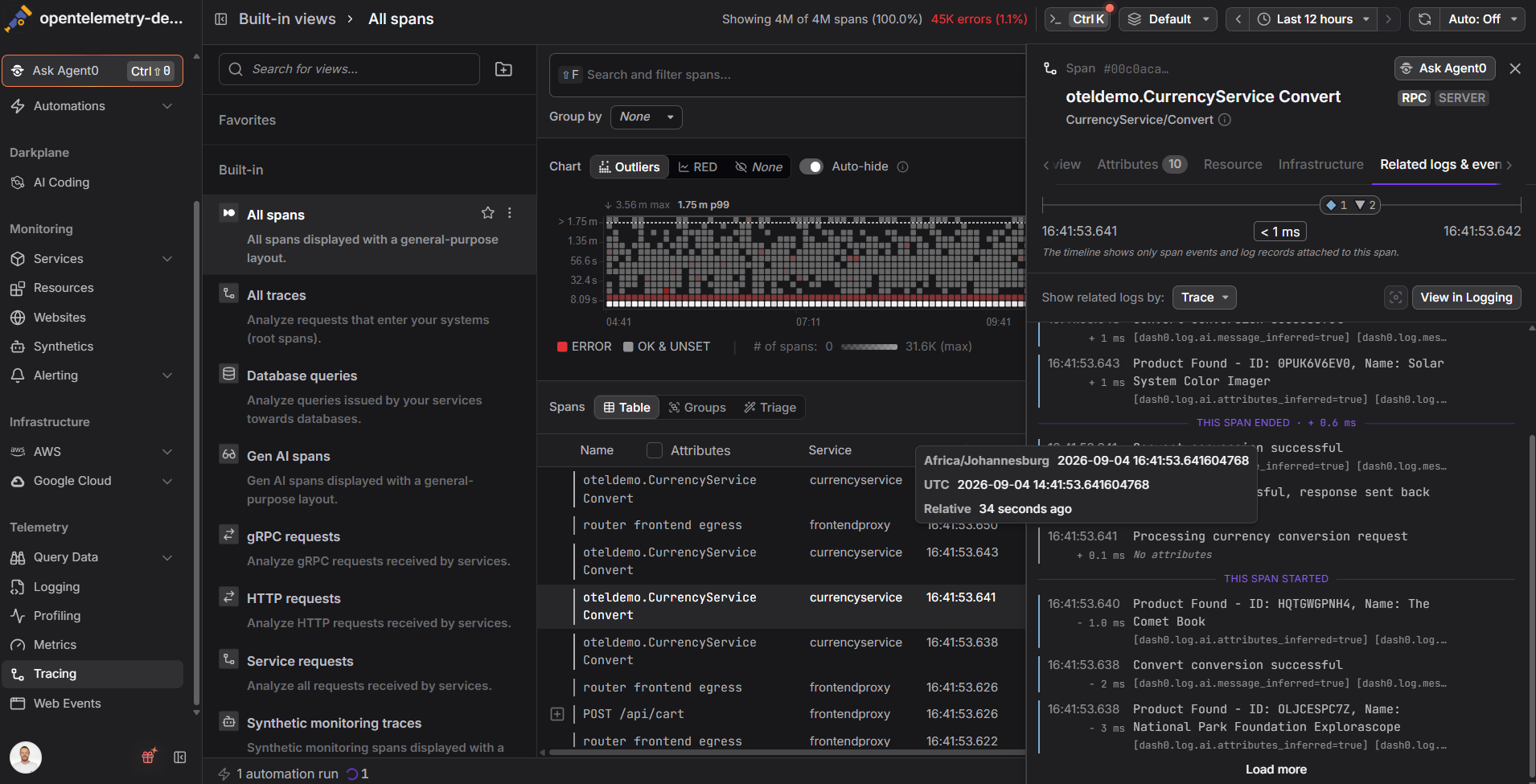Switch to the Attributes tab in span panel
1536x784 pixels.
coord(1142,164)
